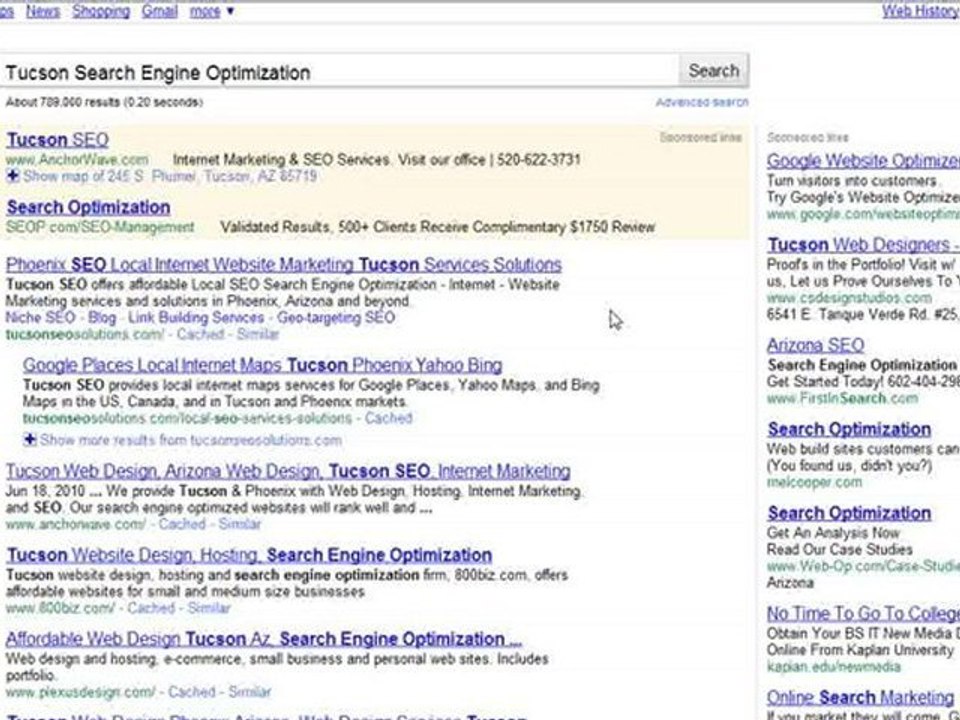The height and width of the screenshot is (720, 960).
Task: Focus the search query input field
Action: click(339, 72)
